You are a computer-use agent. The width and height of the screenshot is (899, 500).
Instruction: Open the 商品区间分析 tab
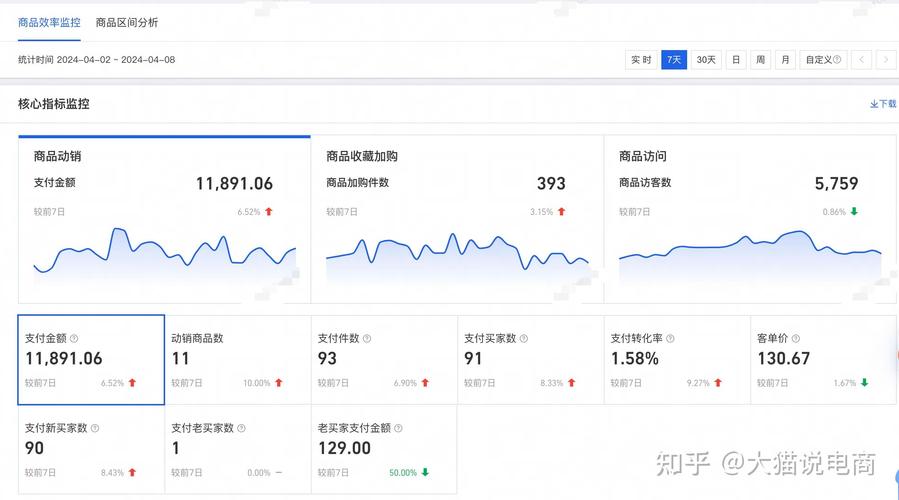coord(127,22)
